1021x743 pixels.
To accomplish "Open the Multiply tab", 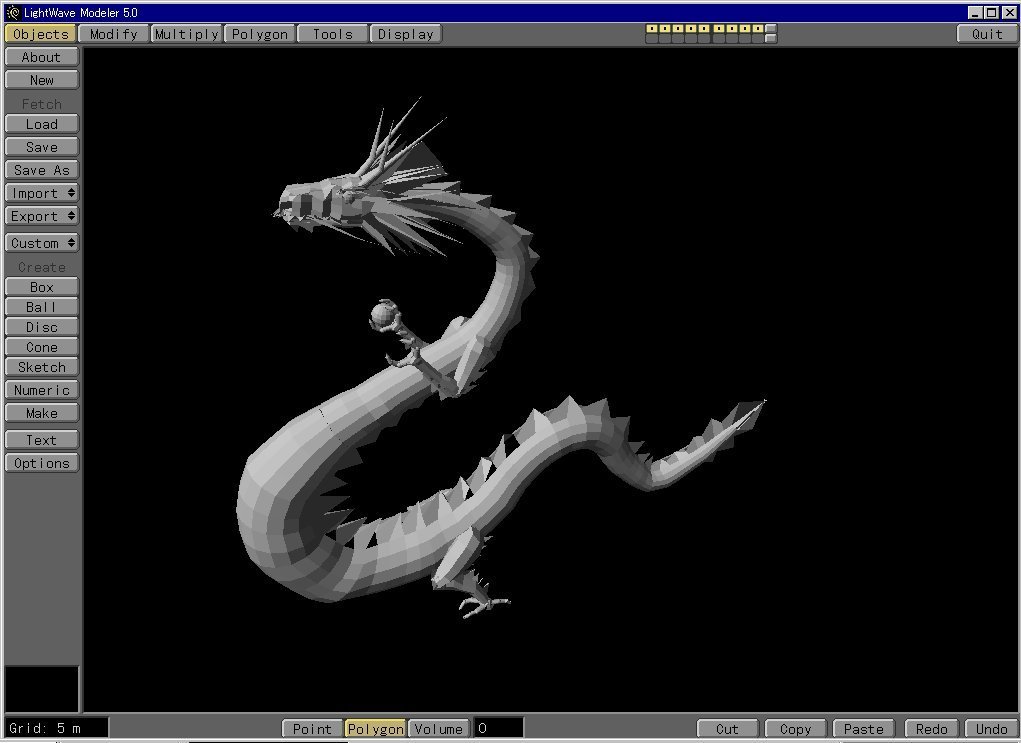I will tap(186, 34).
